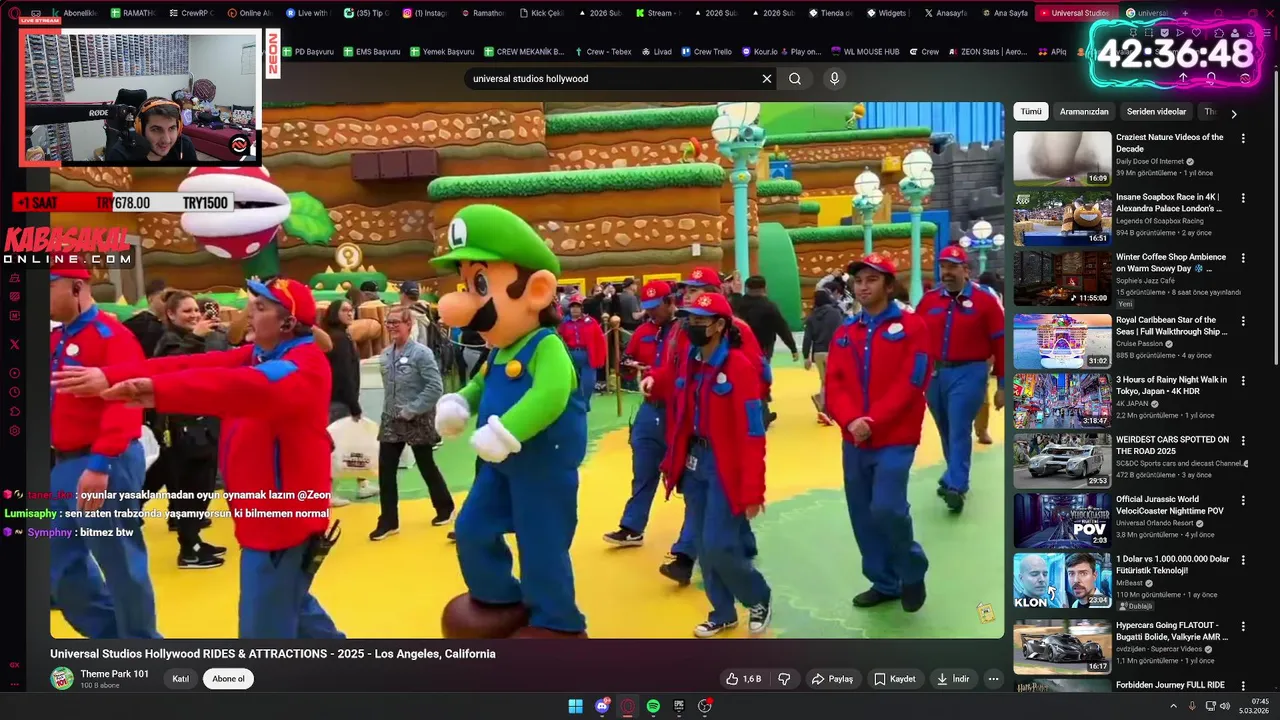Select the Aramanızdan filter chip
1280x720 pixels.
(1084, 112)
